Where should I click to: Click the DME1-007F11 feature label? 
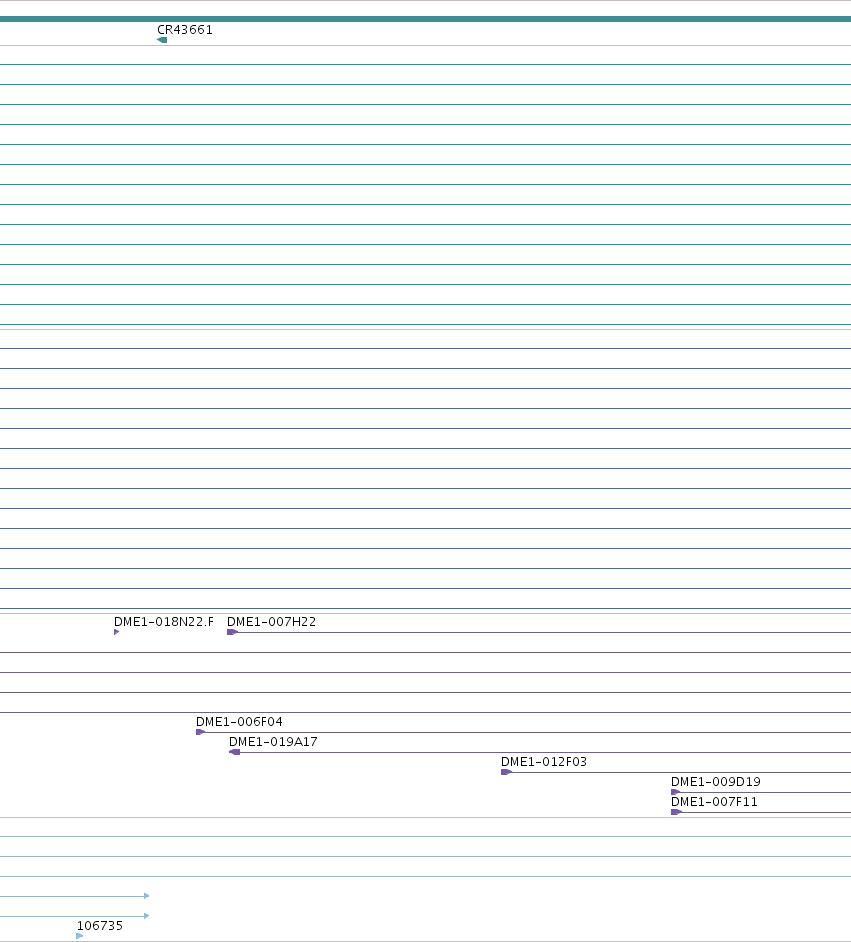(x=714, y=802)
